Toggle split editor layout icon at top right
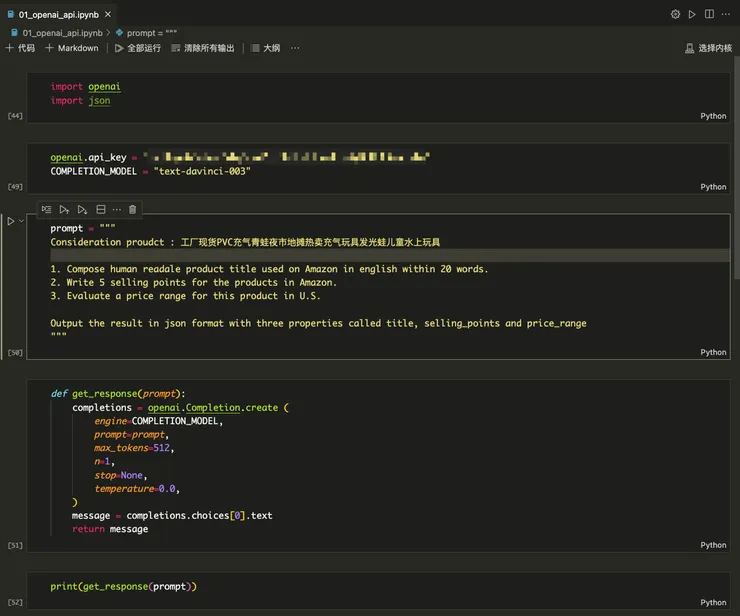Image resolution: width=740 pixels, height=616 pixels. point(709,14)
